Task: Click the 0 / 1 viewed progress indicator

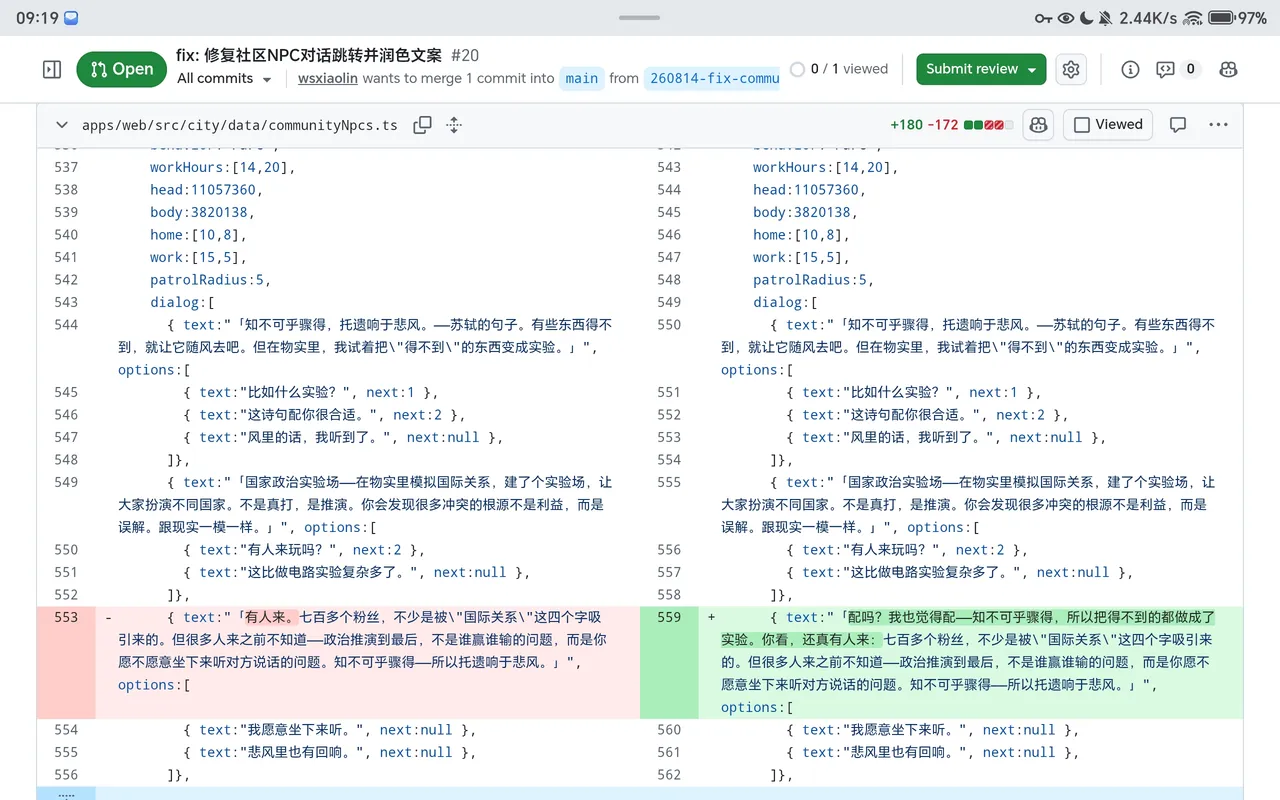Action: tap(839, 69)
